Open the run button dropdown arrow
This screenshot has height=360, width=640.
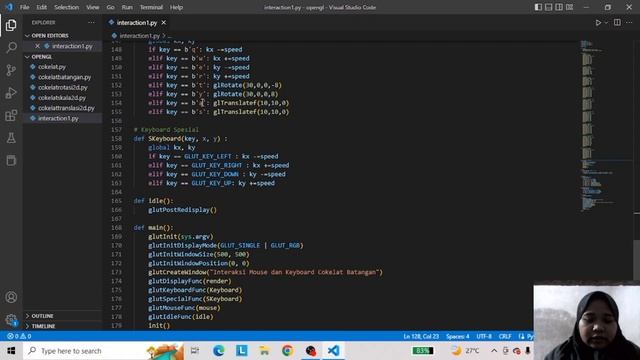tap(606, 23)
